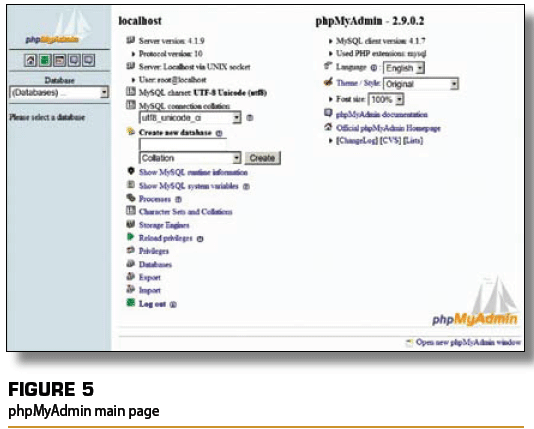Click the Theme / Style paintbrush icon
This screenshot has height=429, width=534.
coord(328,82)
